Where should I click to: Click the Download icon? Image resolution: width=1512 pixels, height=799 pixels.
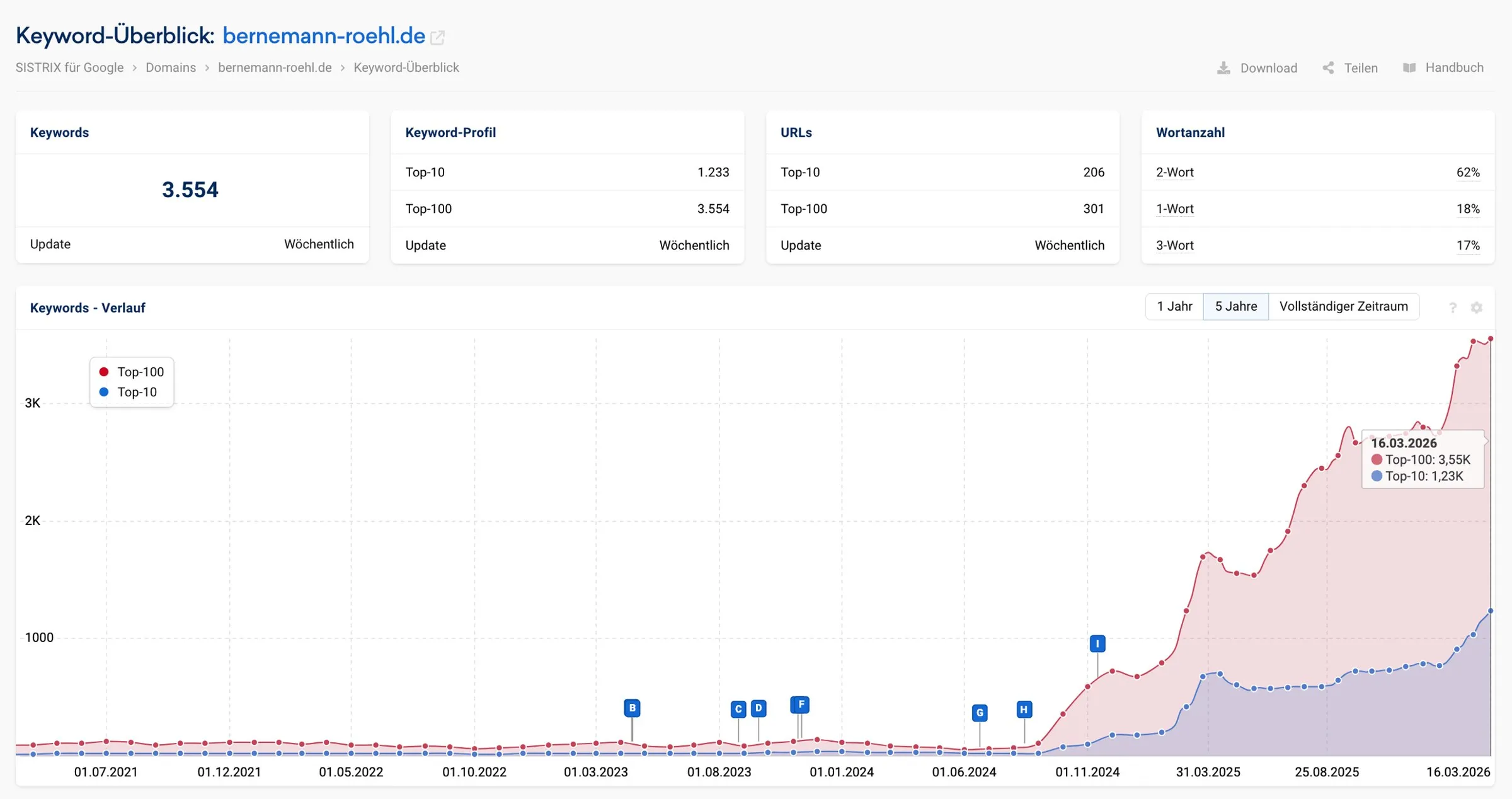1223,68
